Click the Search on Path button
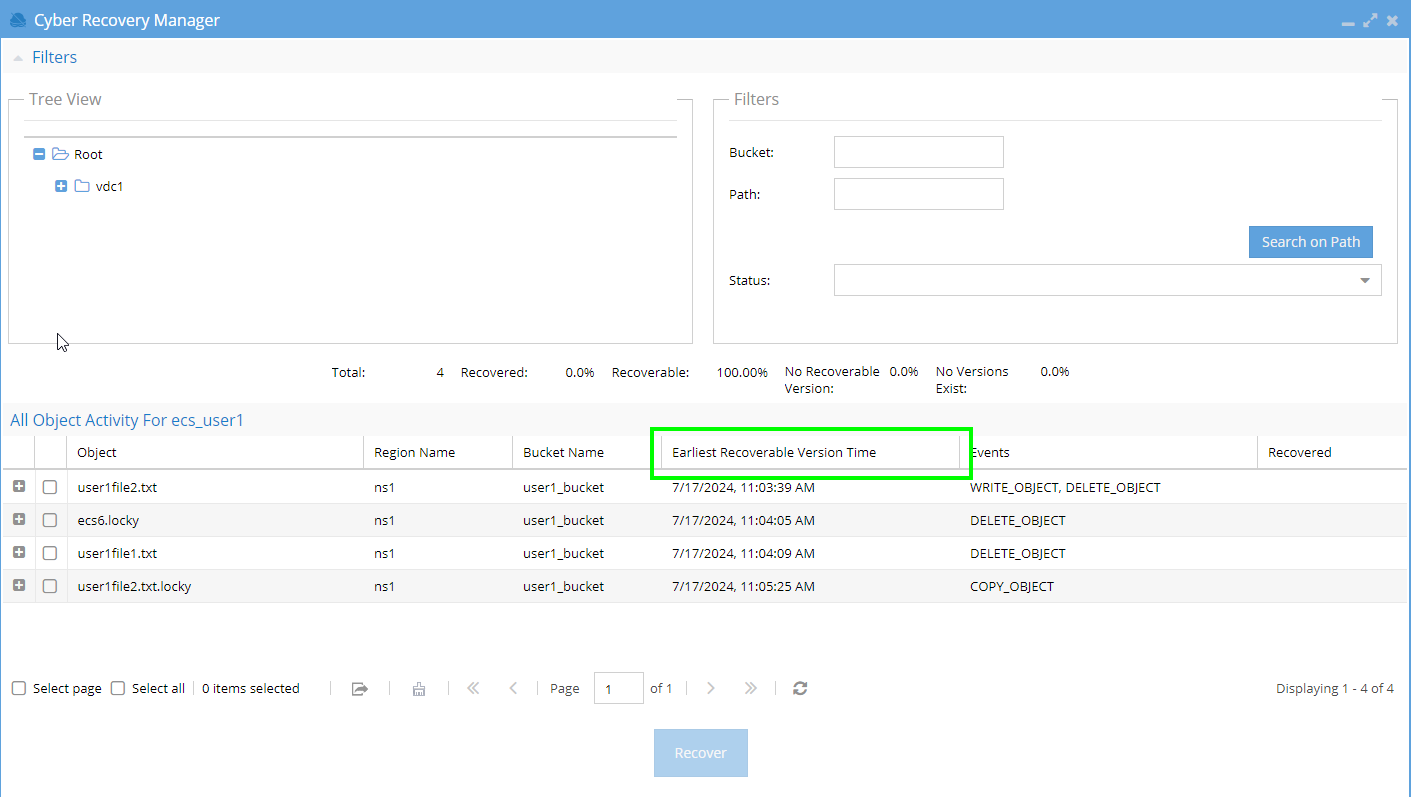 (1310, 241)
